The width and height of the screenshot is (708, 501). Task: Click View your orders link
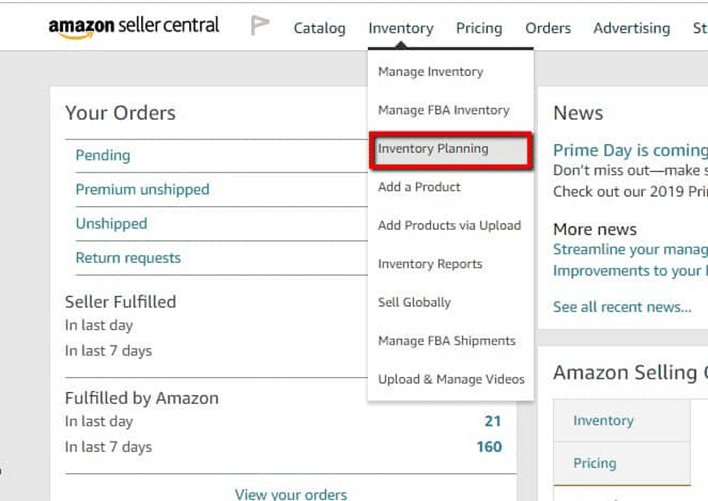(x=291, y=494)
